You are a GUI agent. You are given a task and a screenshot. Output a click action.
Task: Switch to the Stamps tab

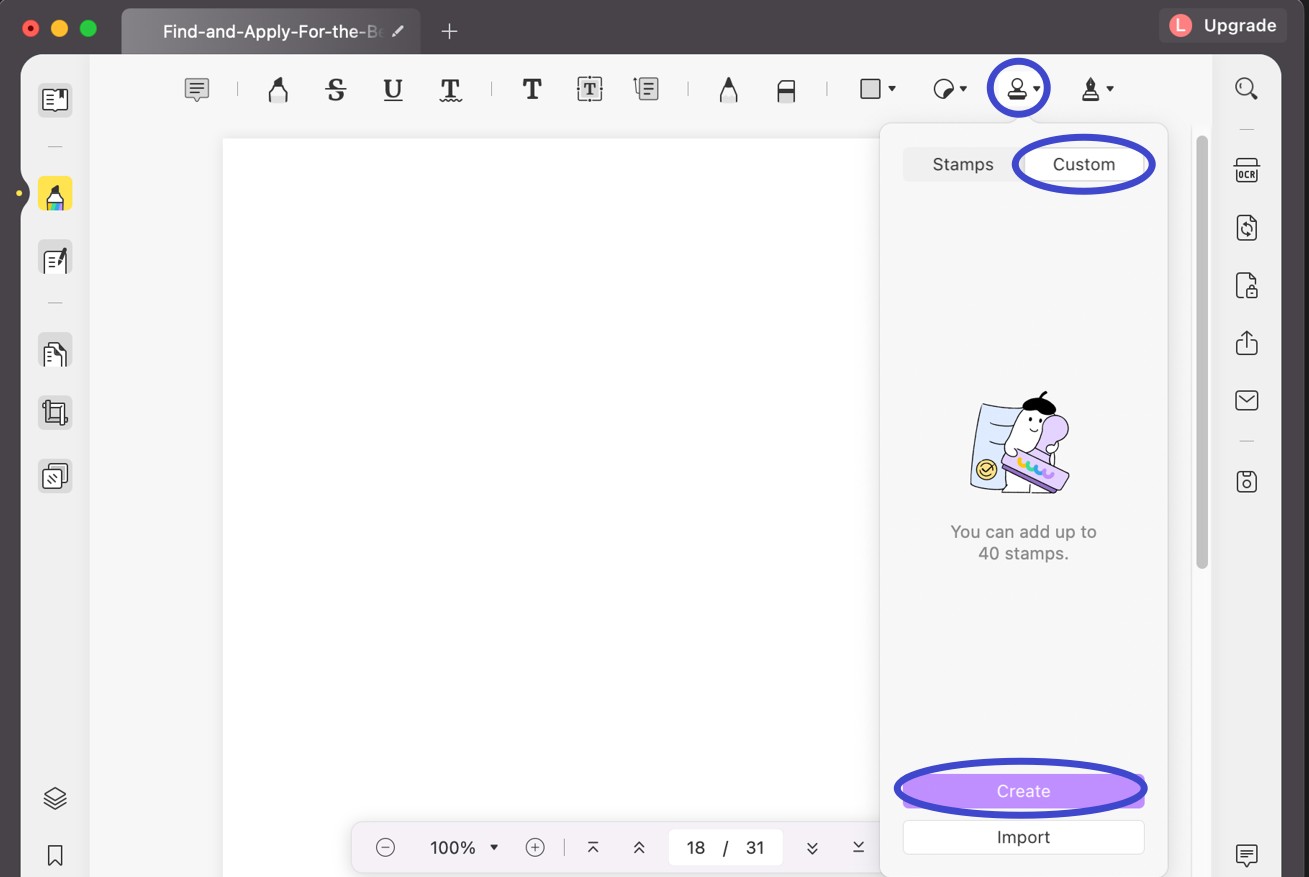pos(962,164)
